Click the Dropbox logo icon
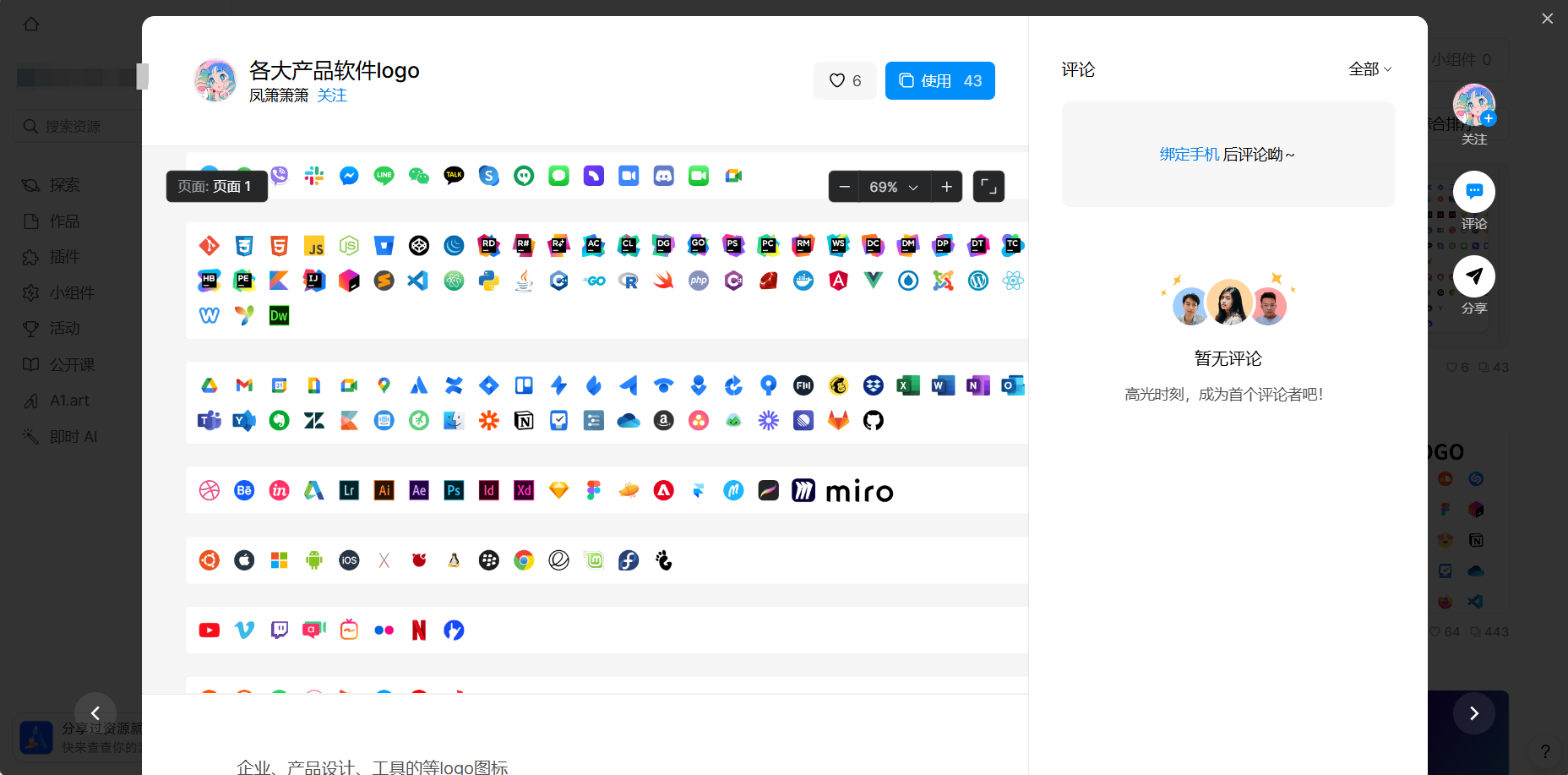This screenshot has height=775, width=1568. coord(874,385)
